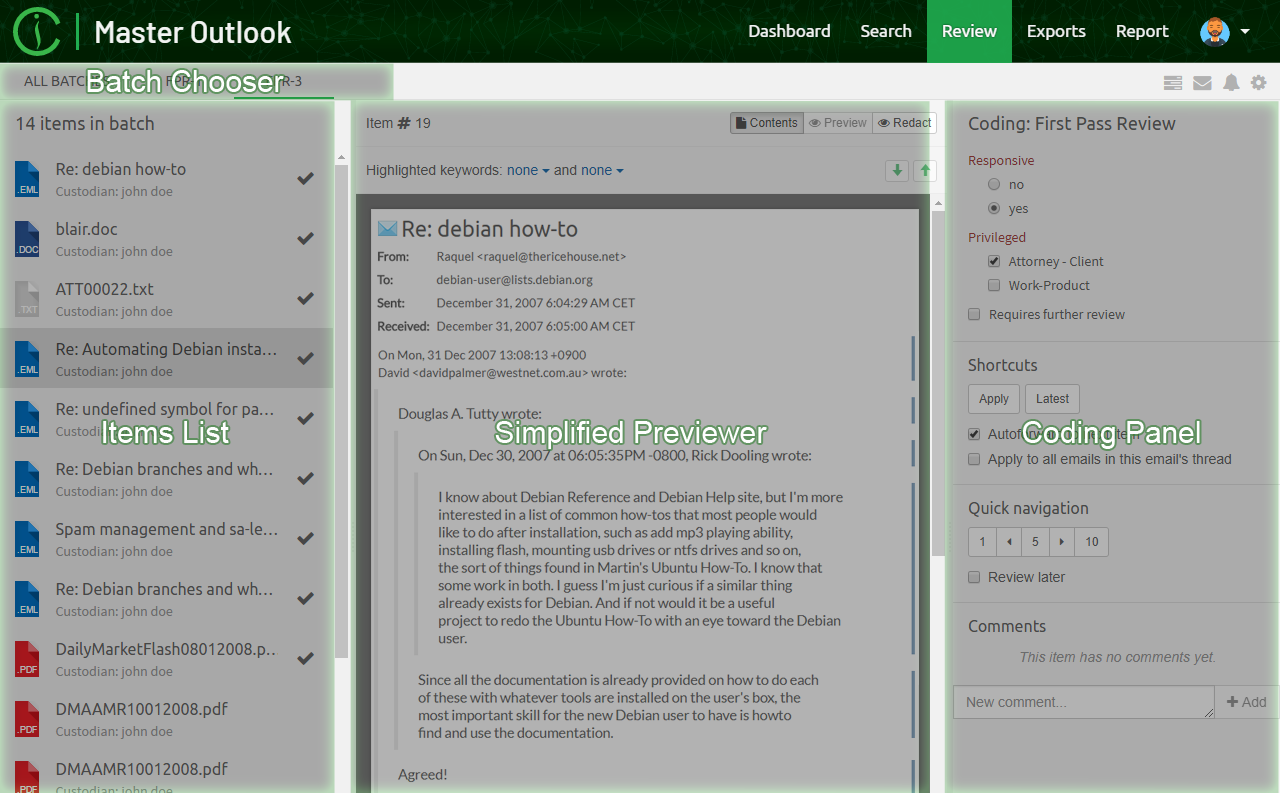Viewport: 1280px width, 793px height.
Task: Uncheck the Attorney - Client checkbox
Action: pyautogui.click(x=994, y=262)
